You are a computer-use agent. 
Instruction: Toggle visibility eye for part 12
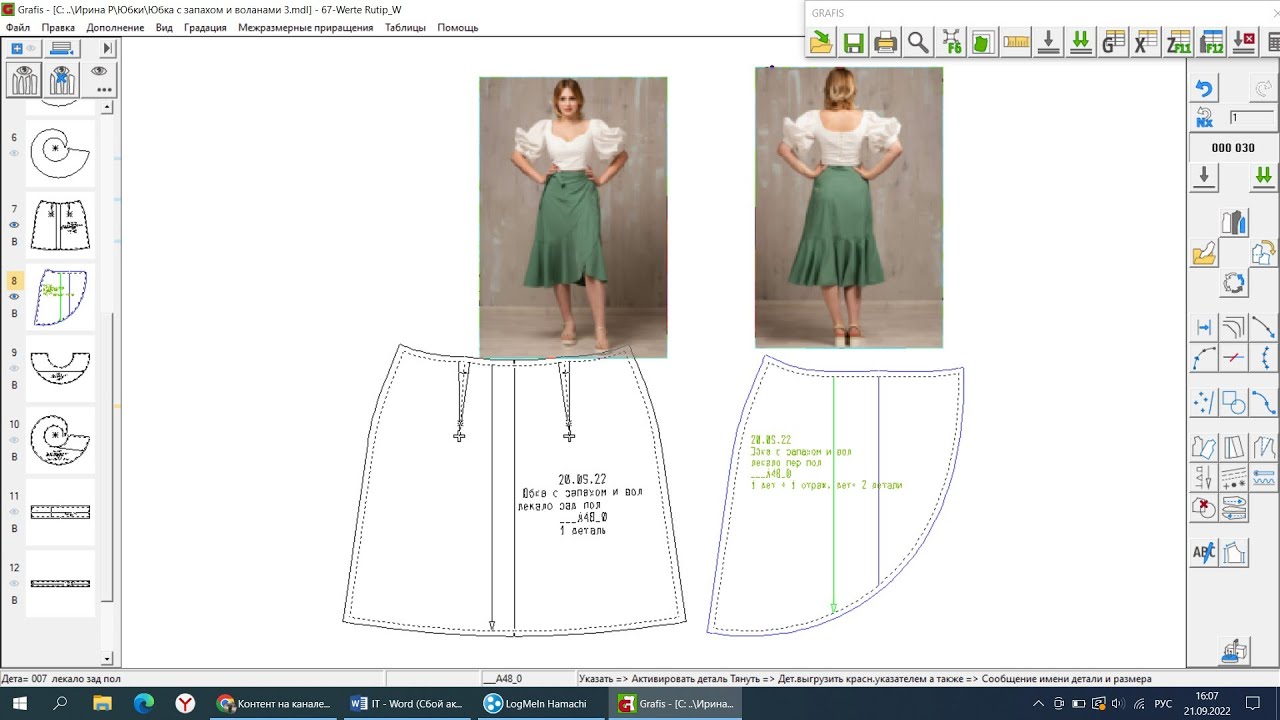[14, 584]
